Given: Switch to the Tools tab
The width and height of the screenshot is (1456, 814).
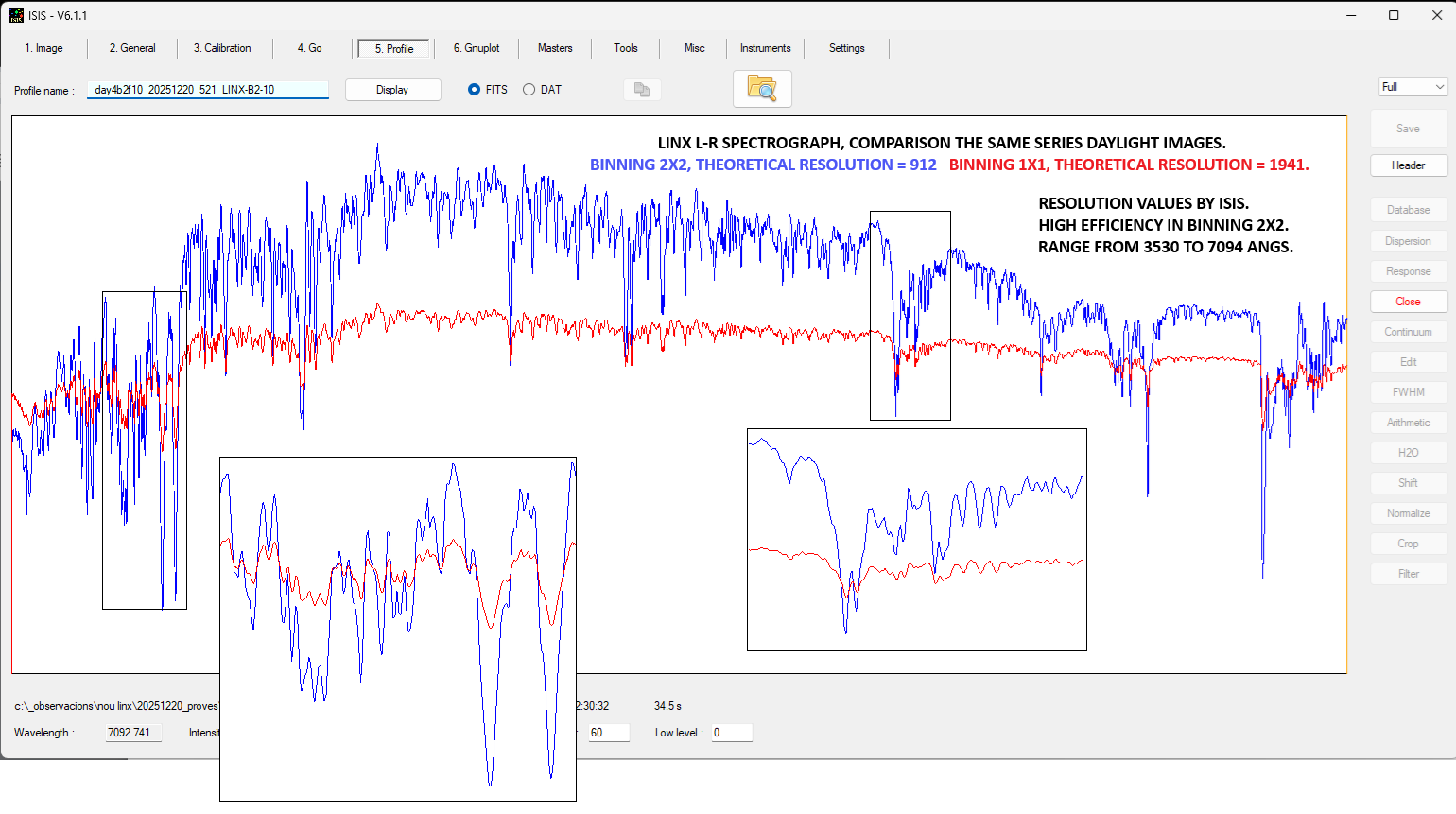Looking at the screenshot, I should pyautogui.click(x=625, y=48).
